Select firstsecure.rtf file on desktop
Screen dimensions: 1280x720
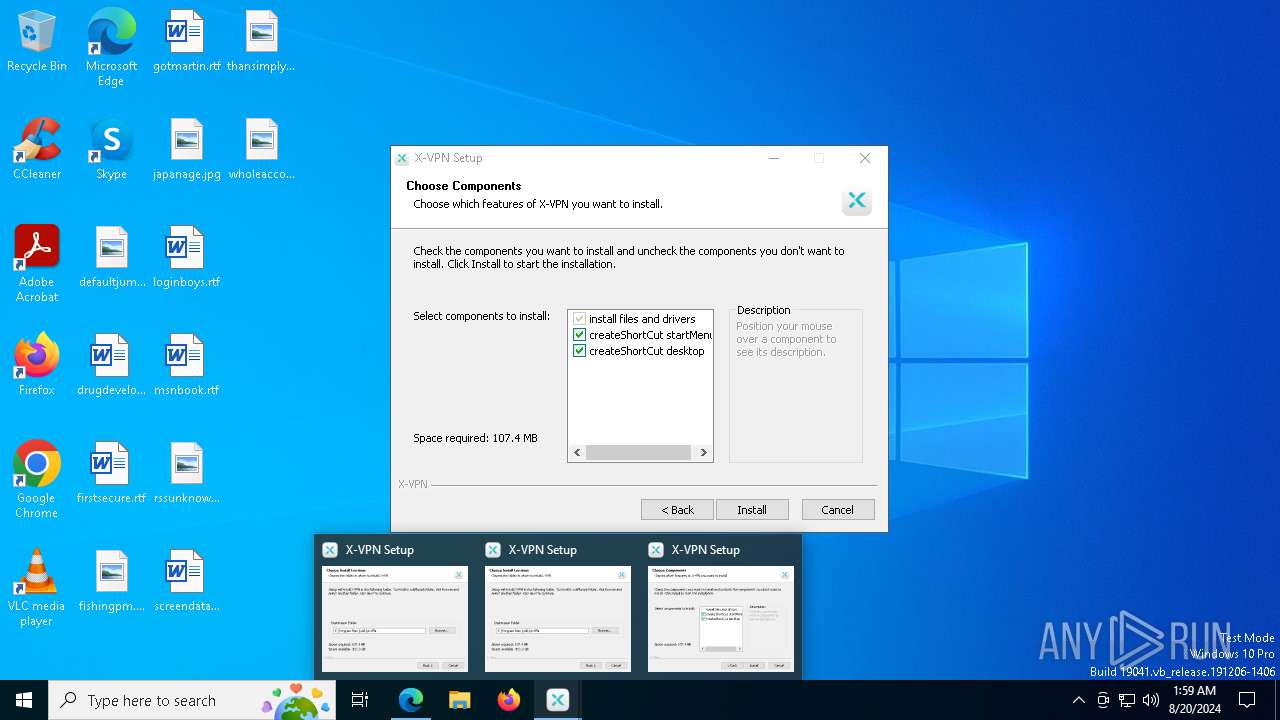click(111, 474)
